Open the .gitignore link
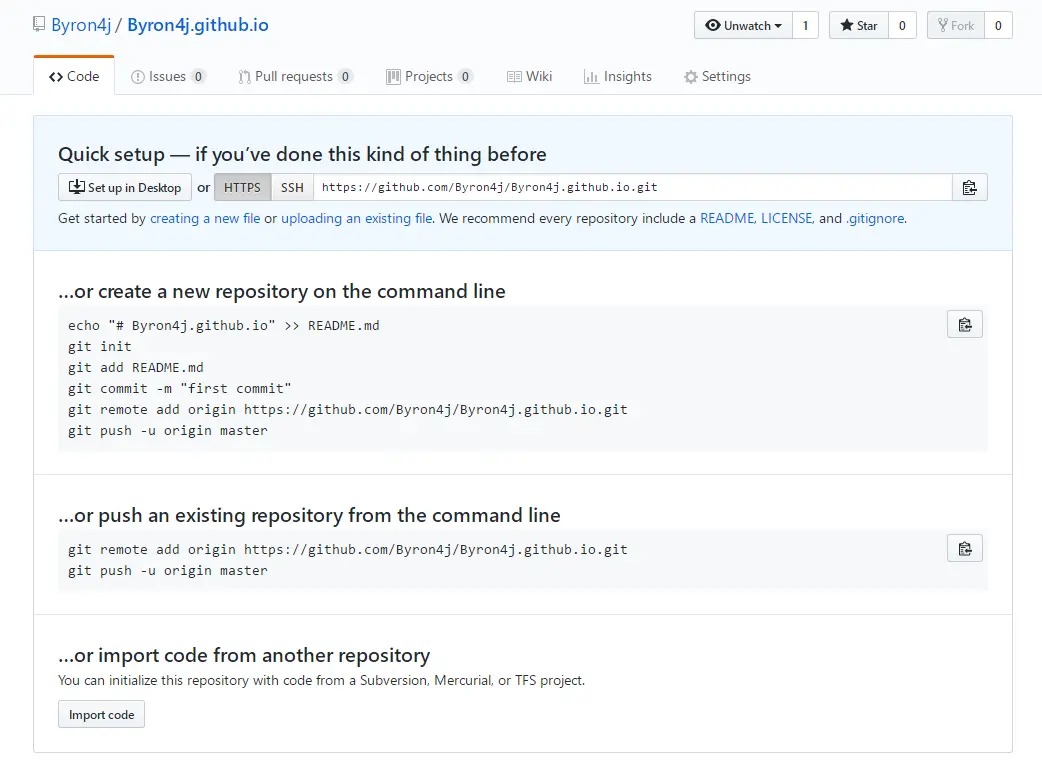 (x=876, y=218)
